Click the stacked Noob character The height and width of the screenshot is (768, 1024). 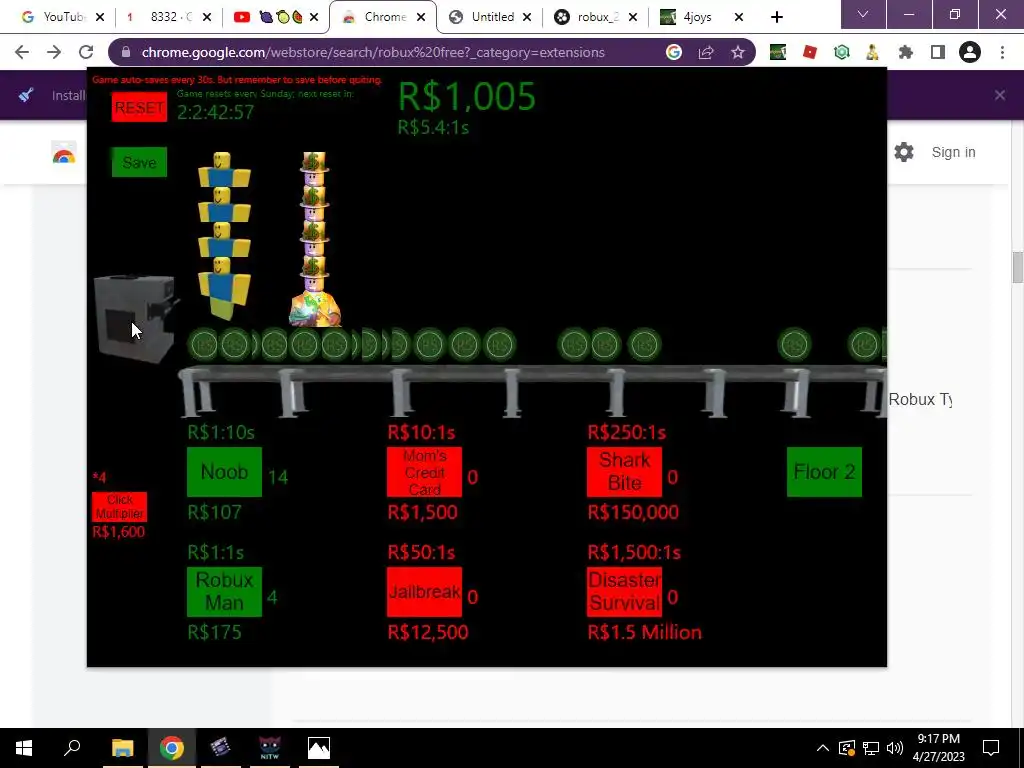click(224, 236)
